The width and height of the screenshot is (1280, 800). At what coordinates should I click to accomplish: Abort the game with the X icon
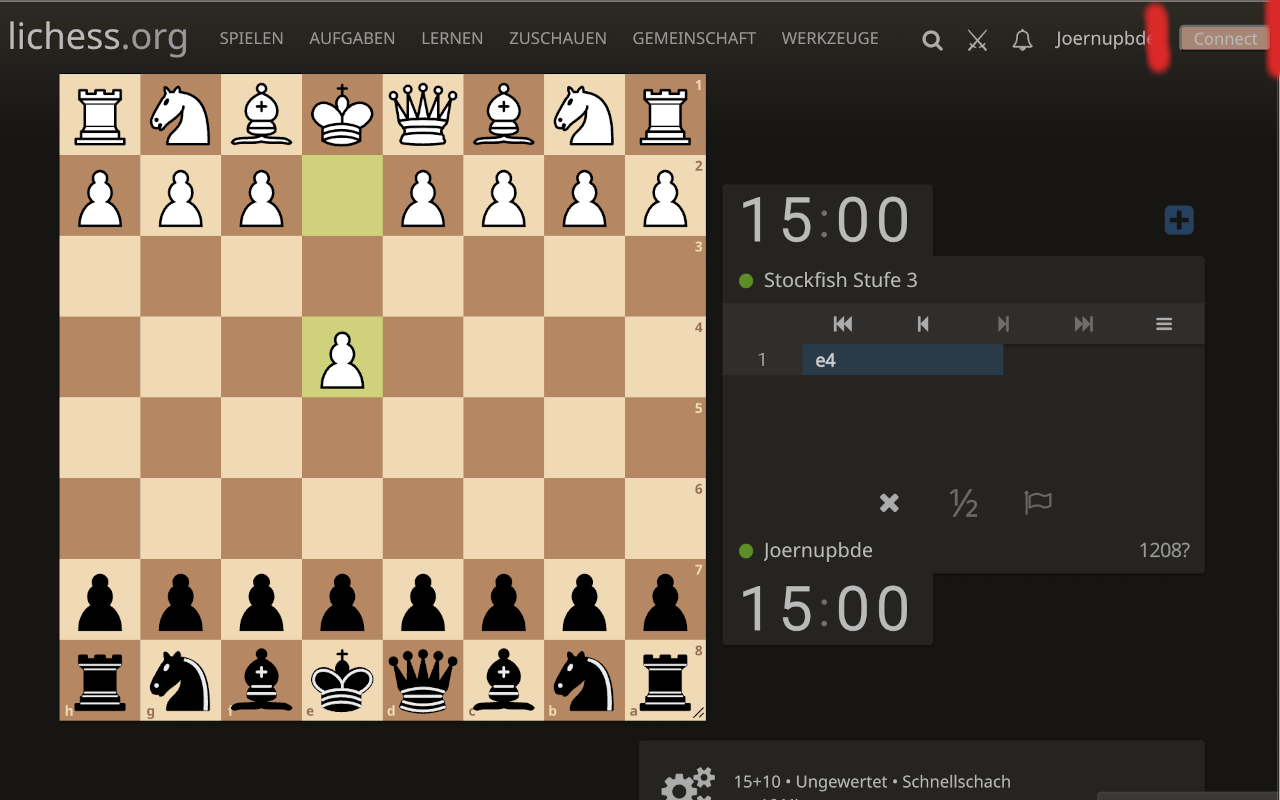click(888, 503)
